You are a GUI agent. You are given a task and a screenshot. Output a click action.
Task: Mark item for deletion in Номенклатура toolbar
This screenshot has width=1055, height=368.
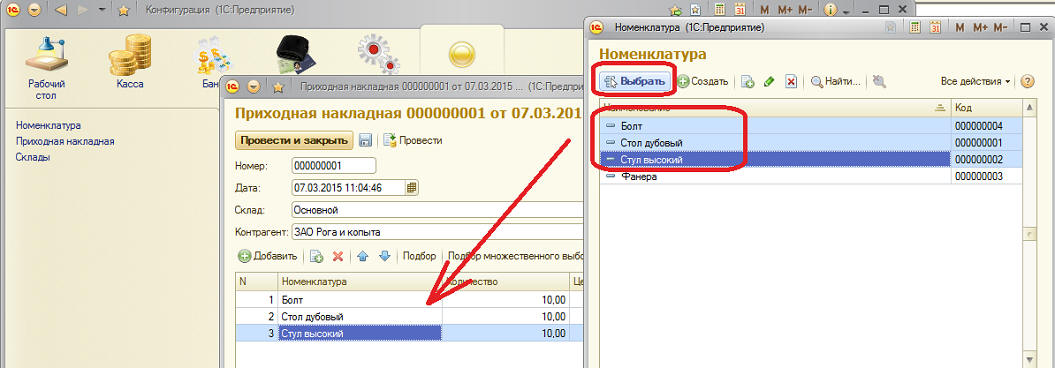pyautogui.click(x=791, y=81)
